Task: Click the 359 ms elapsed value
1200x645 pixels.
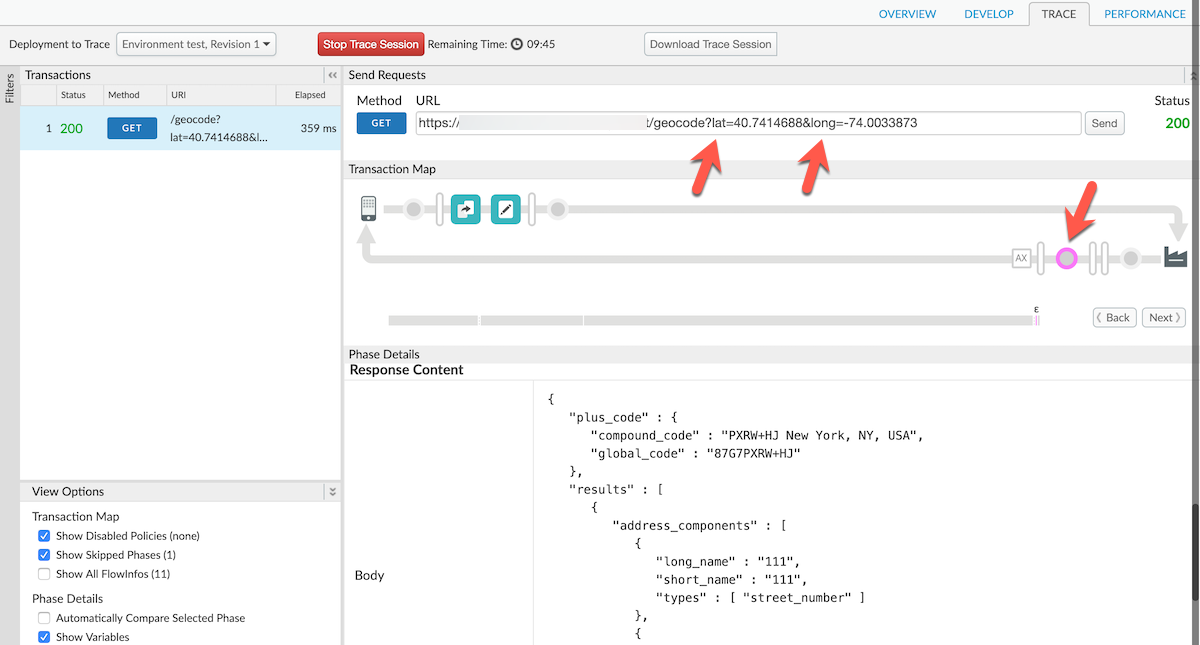Action: tap(318, 128)
